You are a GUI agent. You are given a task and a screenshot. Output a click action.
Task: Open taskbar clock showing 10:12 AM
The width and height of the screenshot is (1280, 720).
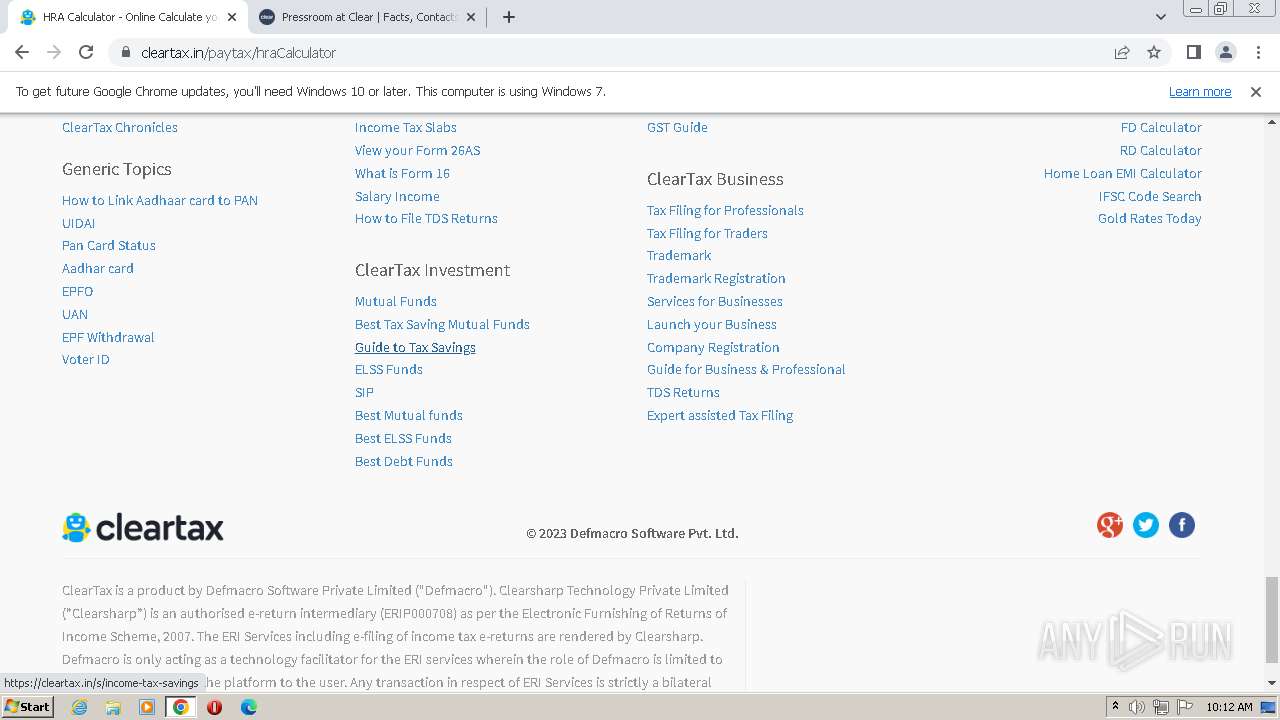(1229, 707)
